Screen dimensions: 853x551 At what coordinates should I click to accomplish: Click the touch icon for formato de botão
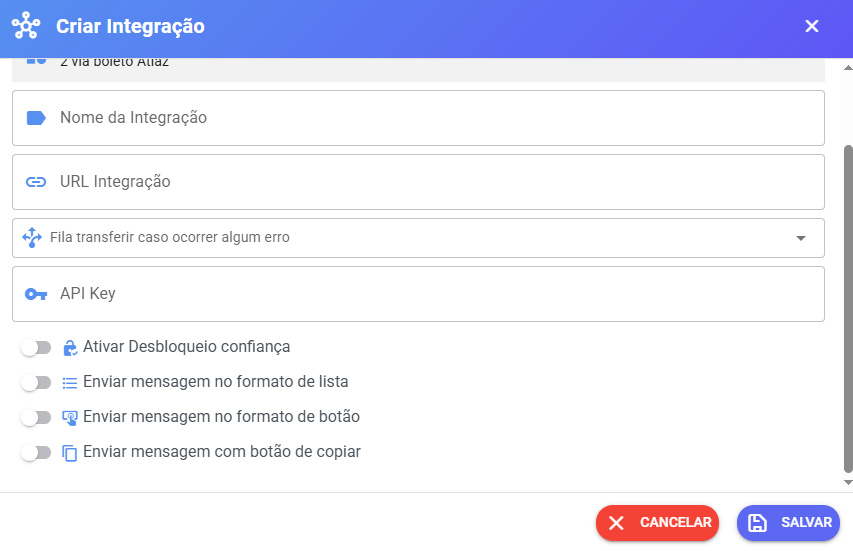click(70, 418)
